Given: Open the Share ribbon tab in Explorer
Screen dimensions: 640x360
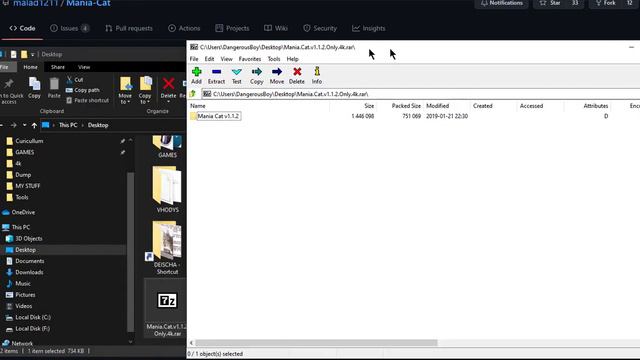Looking at the screenshot, I should pos(58,67).
